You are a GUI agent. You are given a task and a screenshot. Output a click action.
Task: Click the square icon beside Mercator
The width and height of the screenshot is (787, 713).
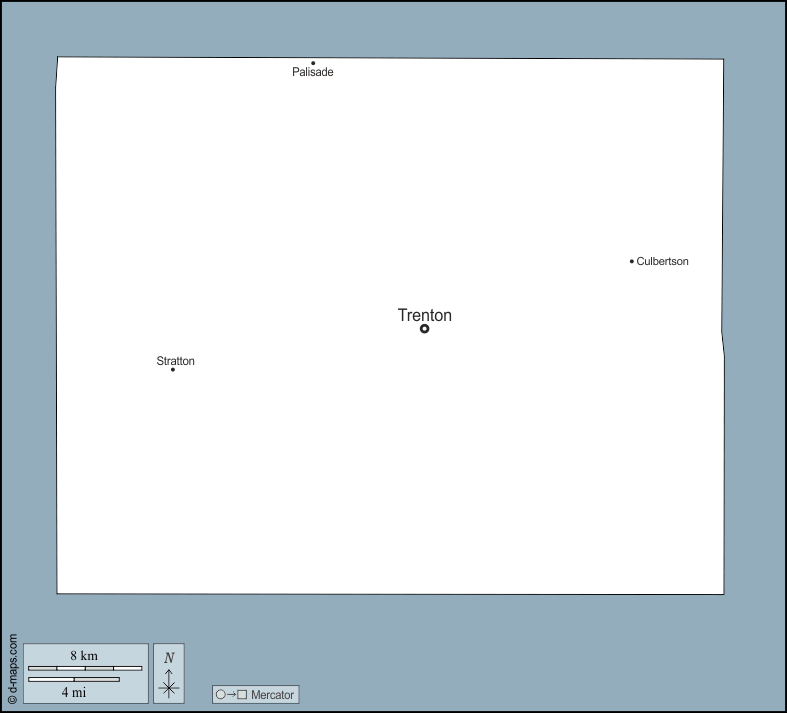(x=242, y=694)
